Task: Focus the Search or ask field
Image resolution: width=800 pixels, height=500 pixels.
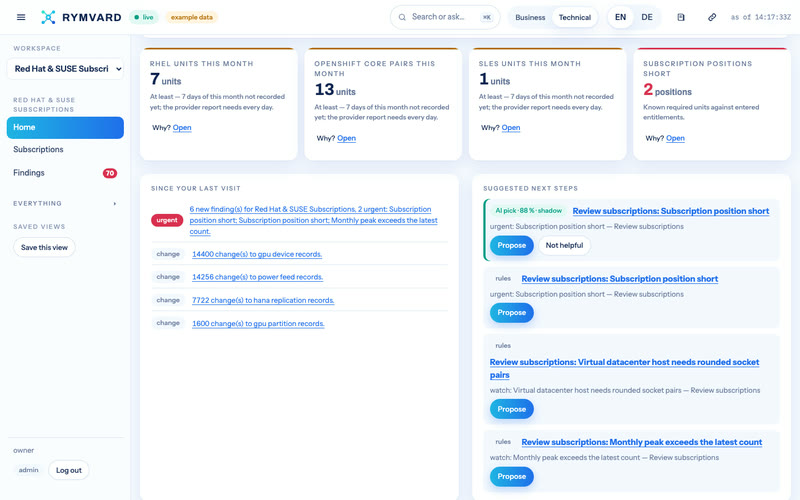Action: [x=445, y=17]
